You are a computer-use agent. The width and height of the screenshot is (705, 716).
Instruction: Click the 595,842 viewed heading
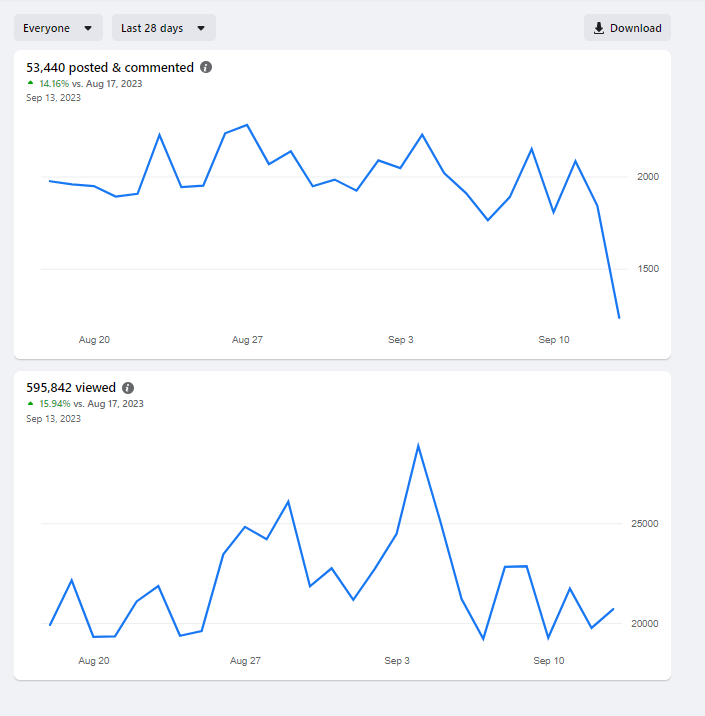[x=71, y=388]
